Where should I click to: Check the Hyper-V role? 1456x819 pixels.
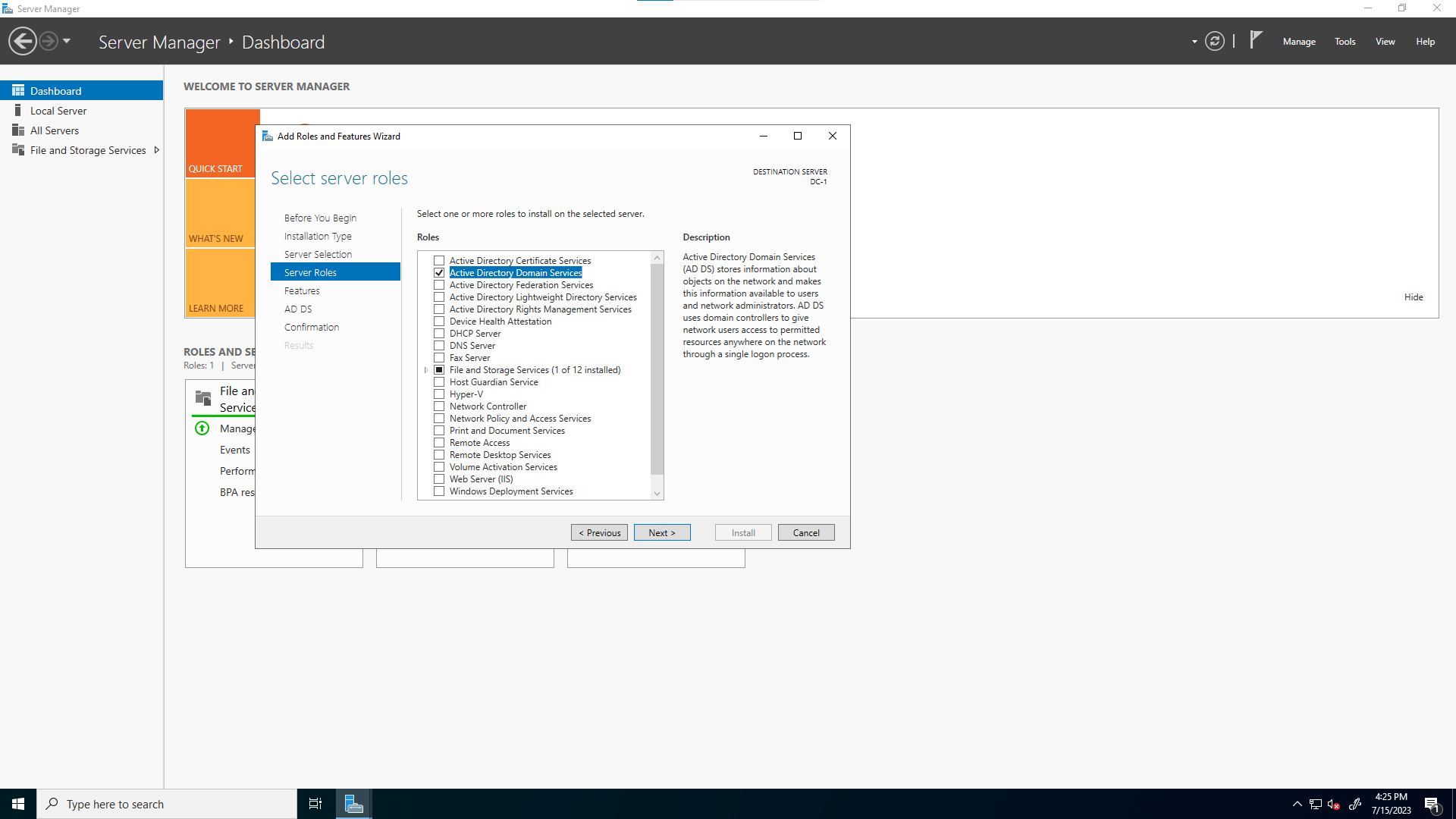[439, 394]
